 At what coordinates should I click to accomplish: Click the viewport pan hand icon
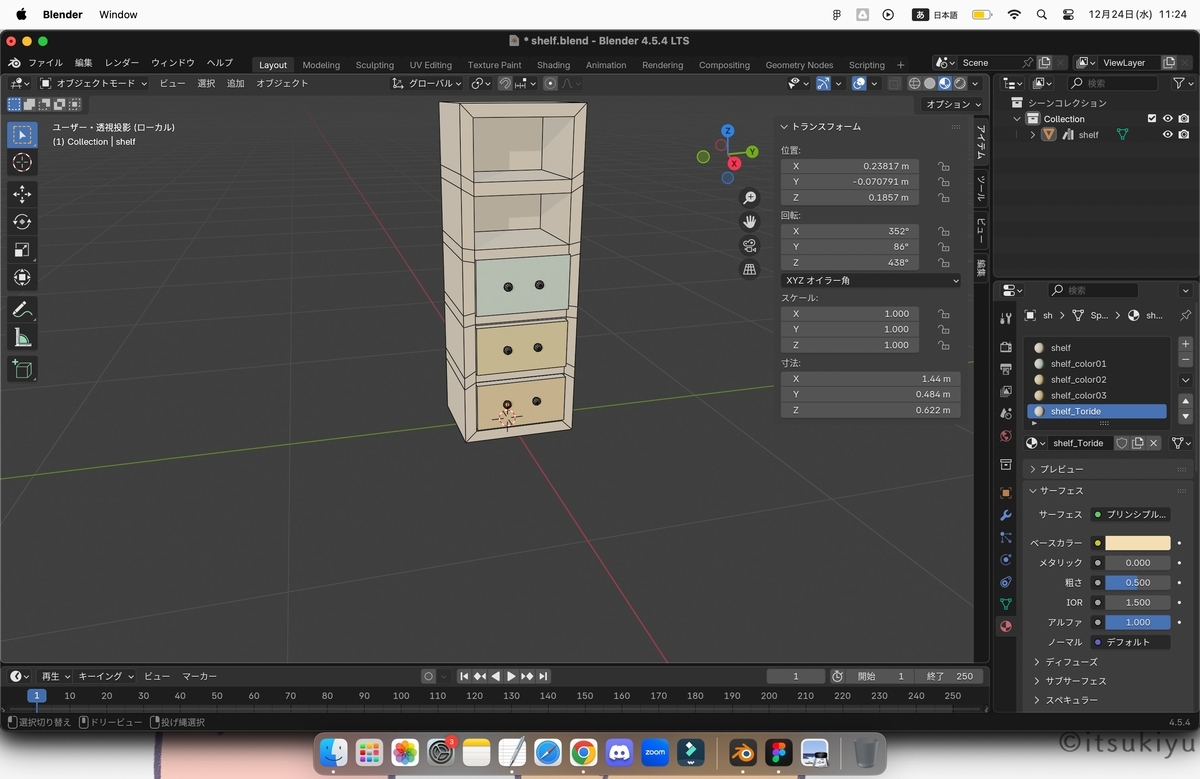[750, 222]
